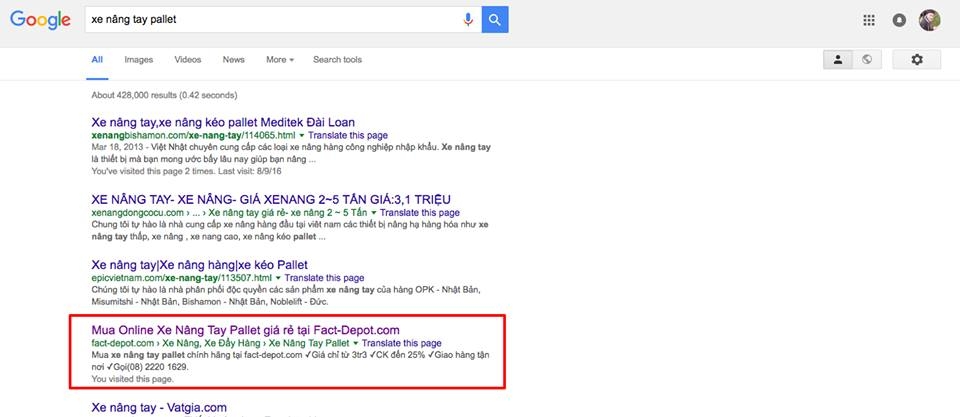The width and height of the screenshot is (960, 417).
Task: Open the Fact-Depot.com result title
Action: click(x=246, y=330)
